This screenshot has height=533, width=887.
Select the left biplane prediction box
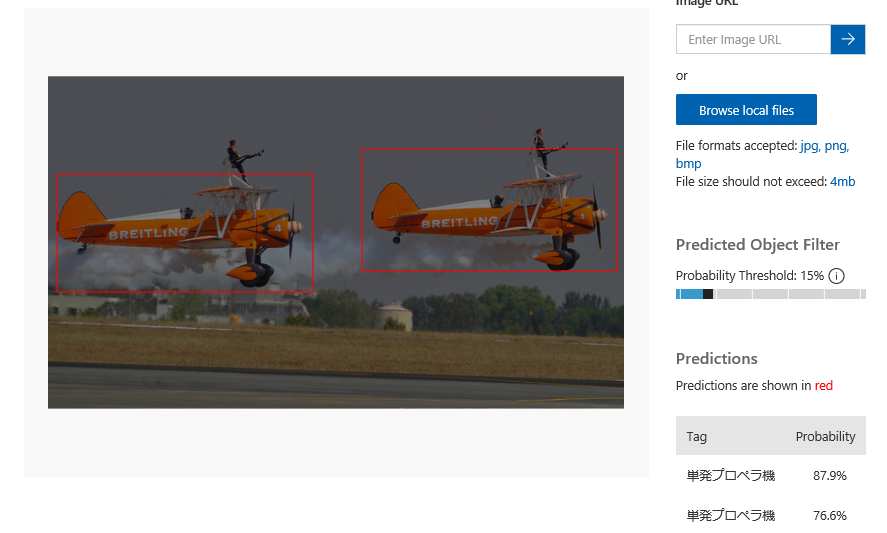(184, 233)
